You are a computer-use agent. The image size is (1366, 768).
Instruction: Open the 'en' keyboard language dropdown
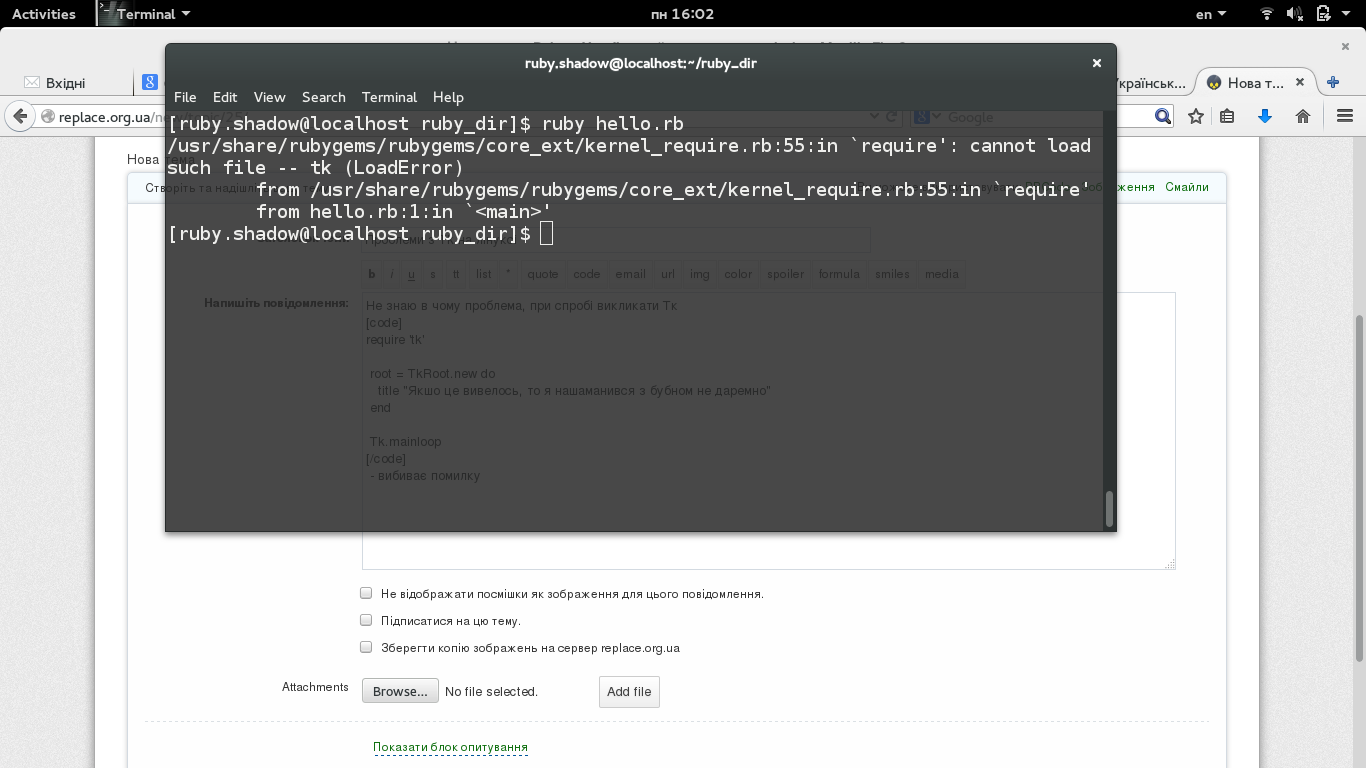(1211, 14)
